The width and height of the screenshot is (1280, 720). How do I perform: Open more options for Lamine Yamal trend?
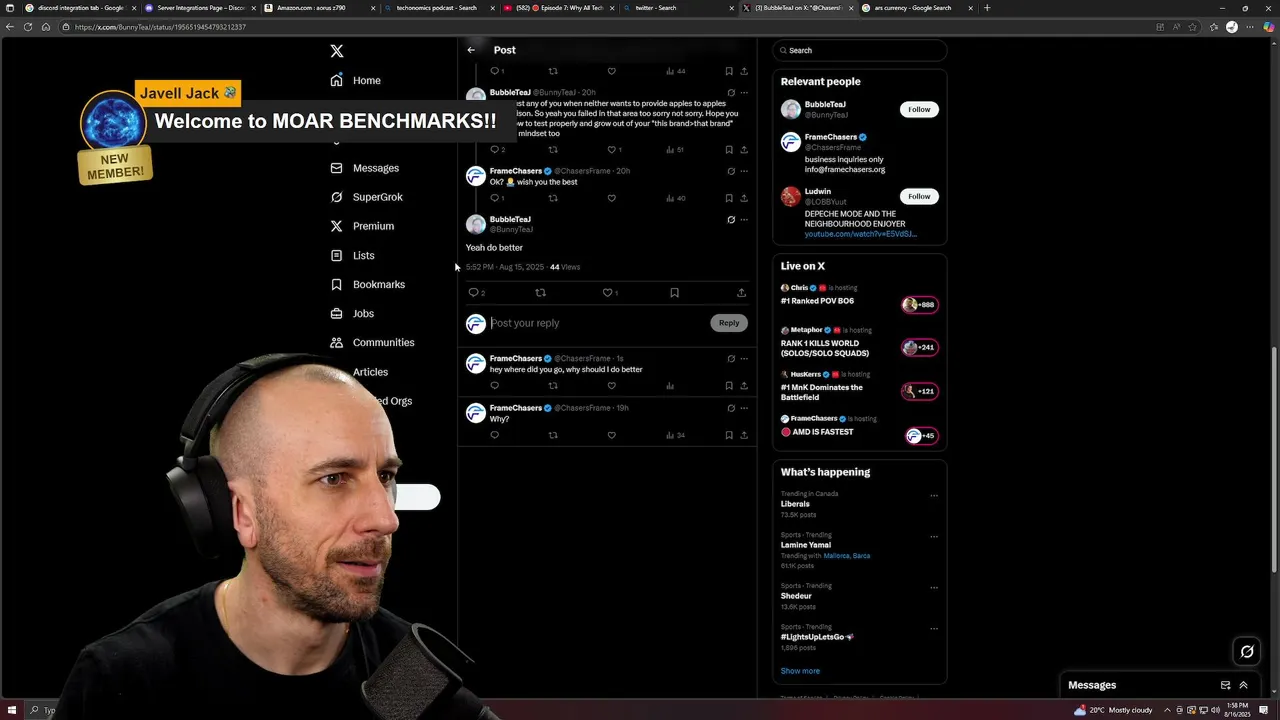point(934,536)
